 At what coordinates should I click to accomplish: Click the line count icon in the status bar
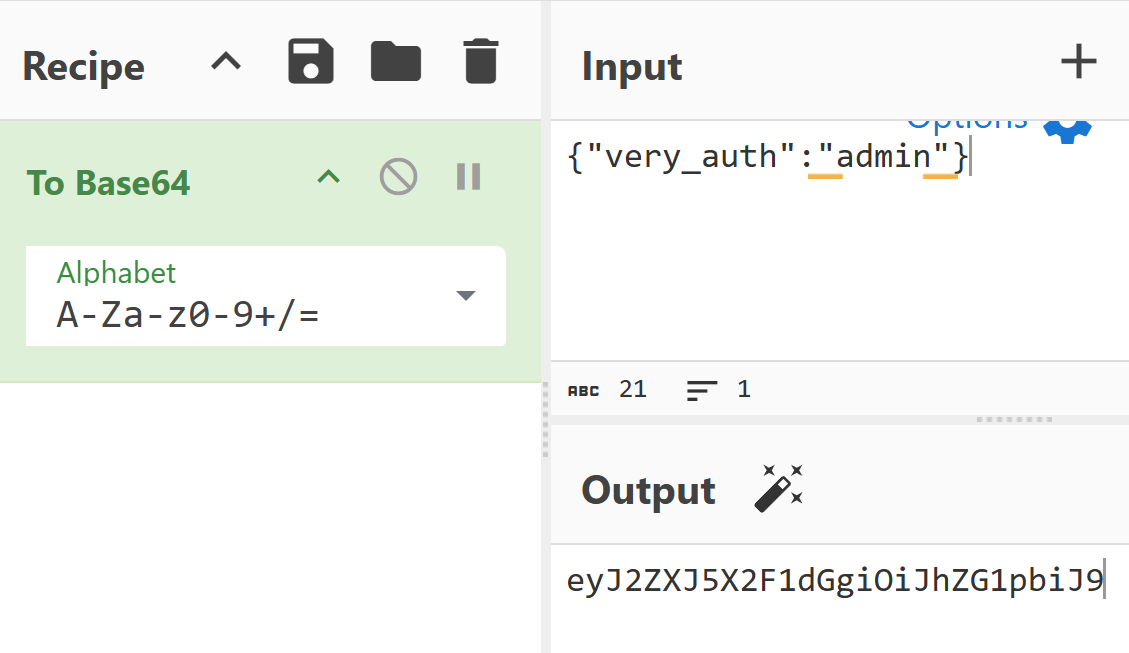(x=703, y=390)
